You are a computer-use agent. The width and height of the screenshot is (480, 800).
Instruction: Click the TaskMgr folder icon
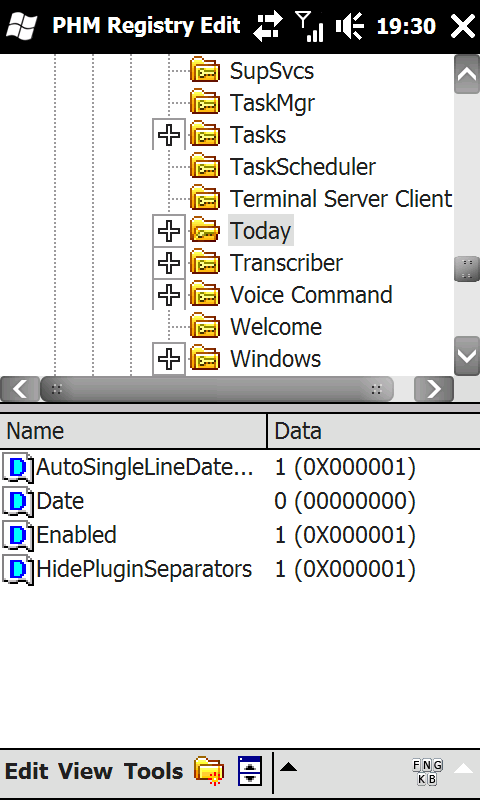pyautogui.click(x=205, y=103)
